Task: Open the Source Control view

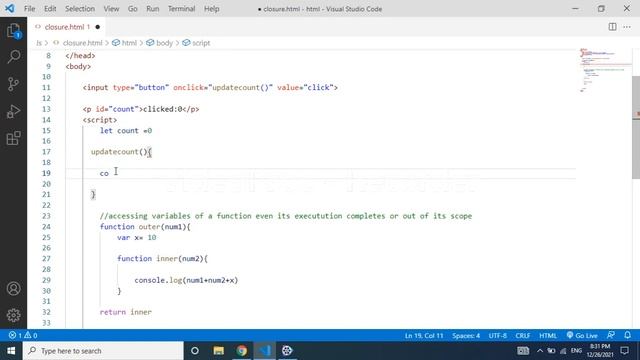Action: tap(13, 84)
